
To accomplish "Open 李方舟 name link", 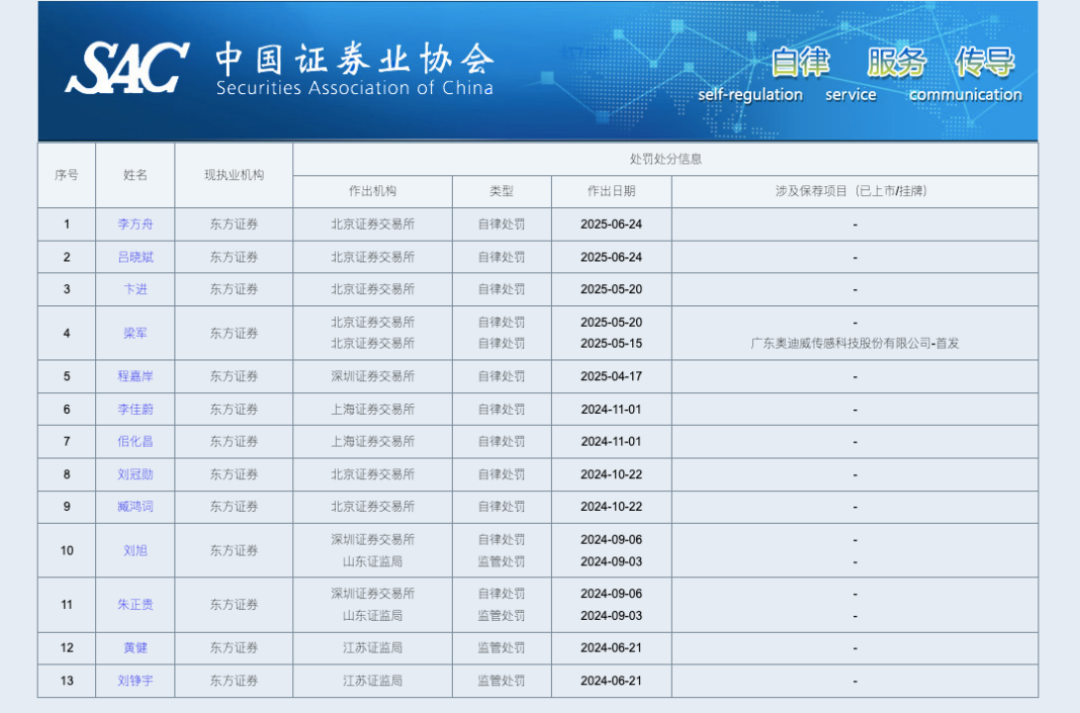I will click(135, 224).
